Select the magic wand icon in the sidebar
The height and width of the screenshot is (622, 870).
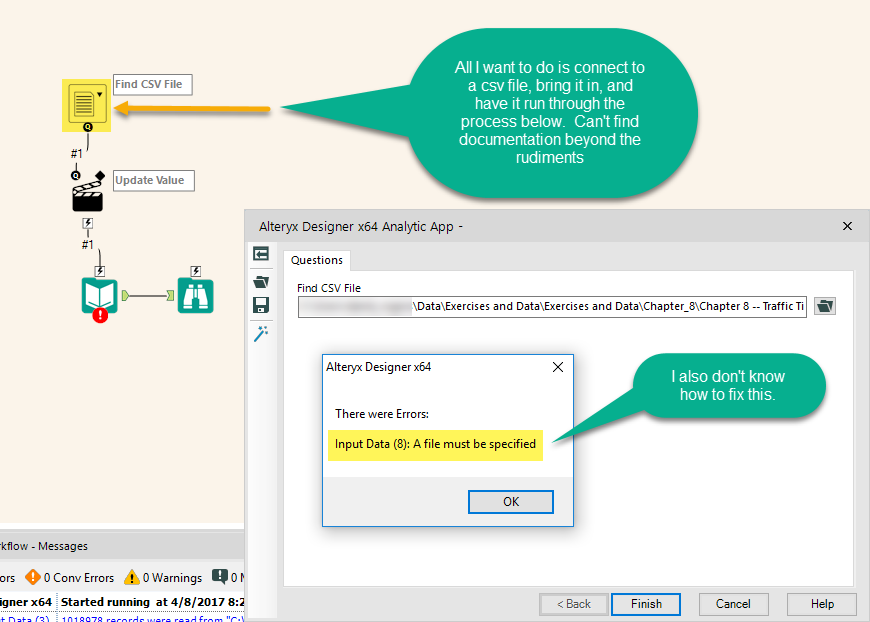[x=261, y=333]
